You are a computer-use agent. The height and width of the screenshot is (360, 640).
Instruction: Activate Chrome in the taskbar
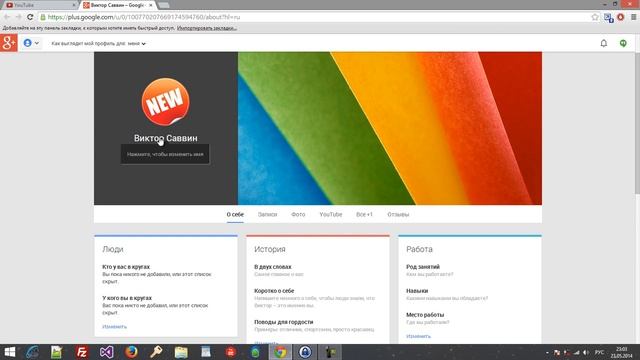point(280,352)
